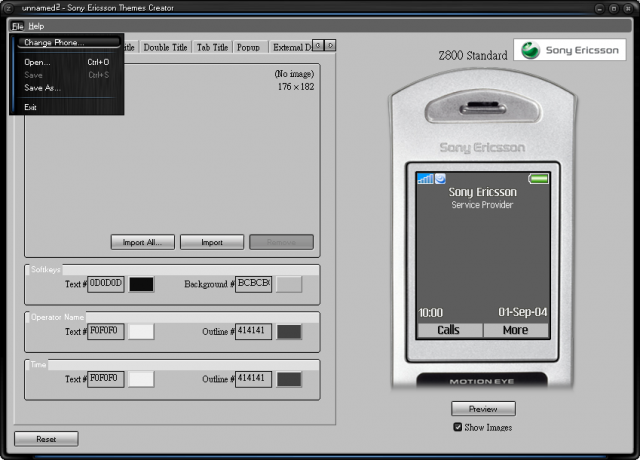This screenshot has height=460, width=640.
Task: Close the Themes Creator window
Action: [628, 8]
